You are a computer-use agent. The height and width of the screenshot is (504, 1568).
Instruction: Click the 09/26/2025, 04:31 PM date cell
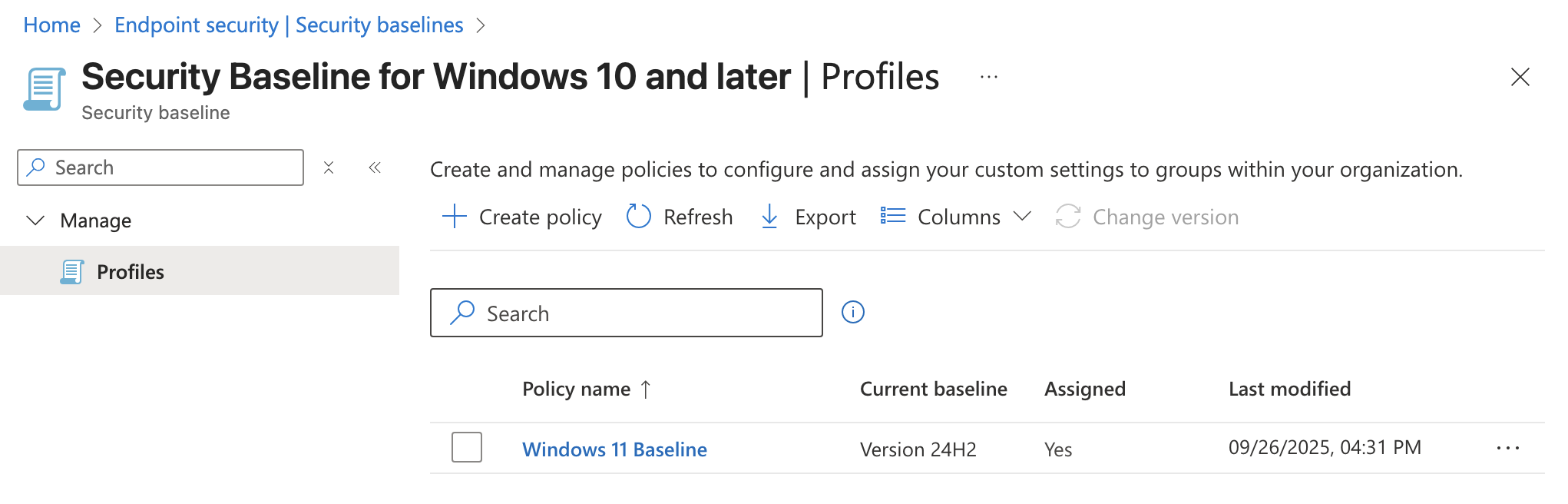click(1325, 447)
